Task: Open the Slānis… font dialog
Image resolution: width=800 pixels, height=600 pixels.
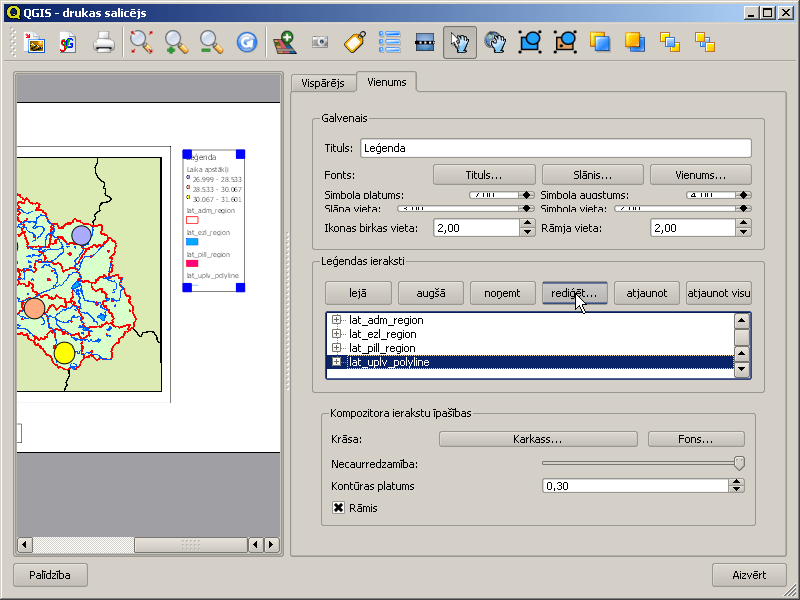Action: click(x=592, y=175)
